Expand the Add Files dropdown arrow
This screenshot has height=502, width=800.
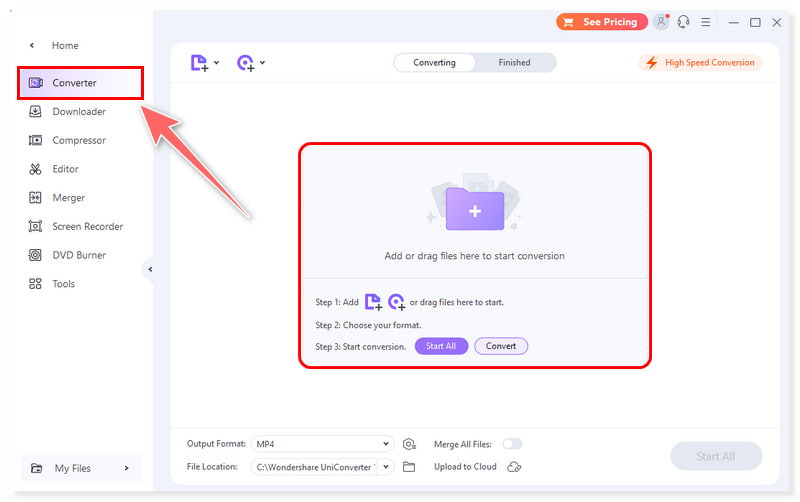217,64
